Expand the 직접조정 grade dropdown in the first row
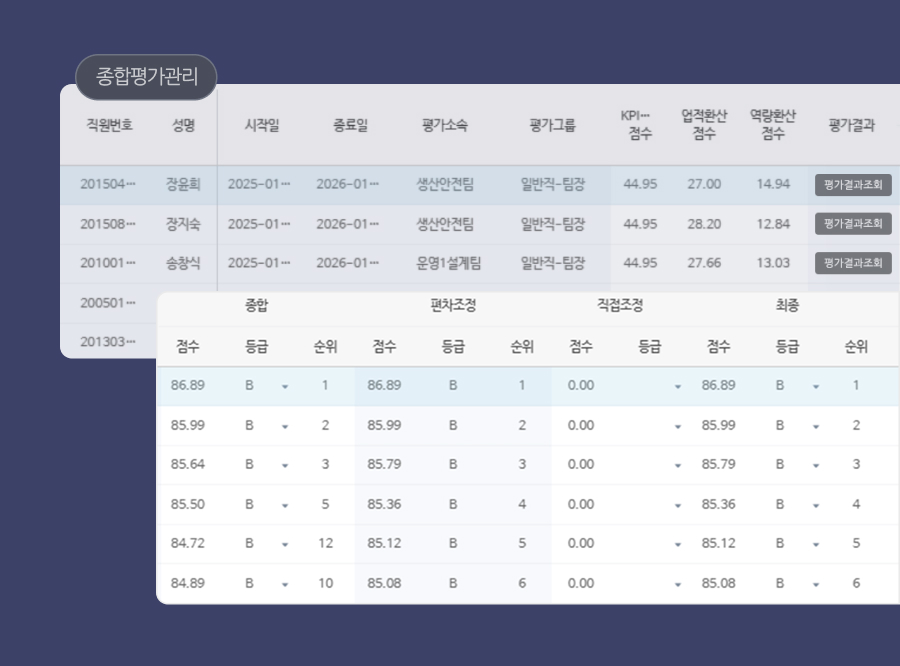This screenshot has height=666, width=900. coord(678,383)
